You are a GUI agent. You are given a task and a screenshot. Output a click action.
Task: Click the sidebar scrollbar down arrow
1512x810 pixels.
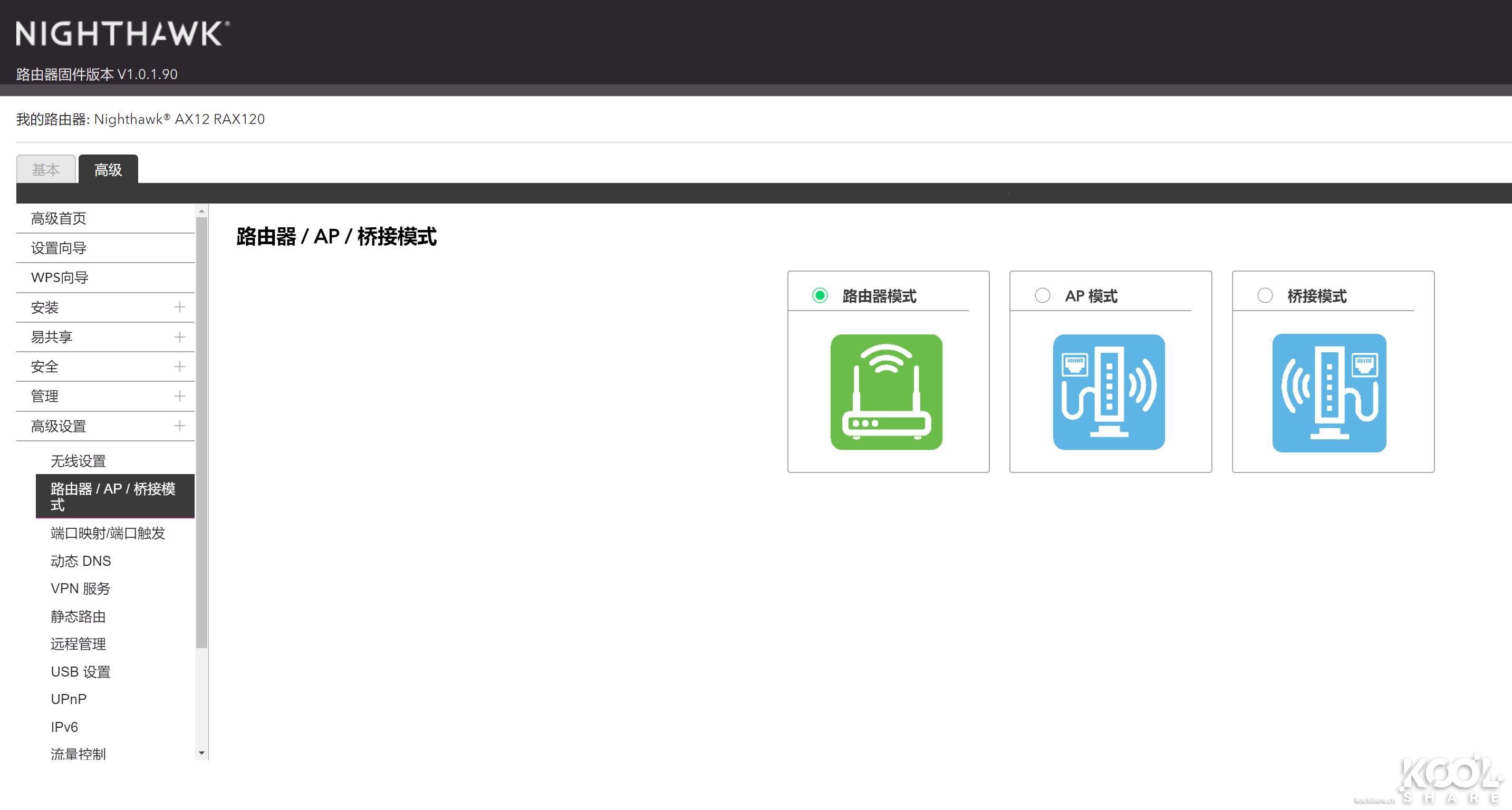202,753
